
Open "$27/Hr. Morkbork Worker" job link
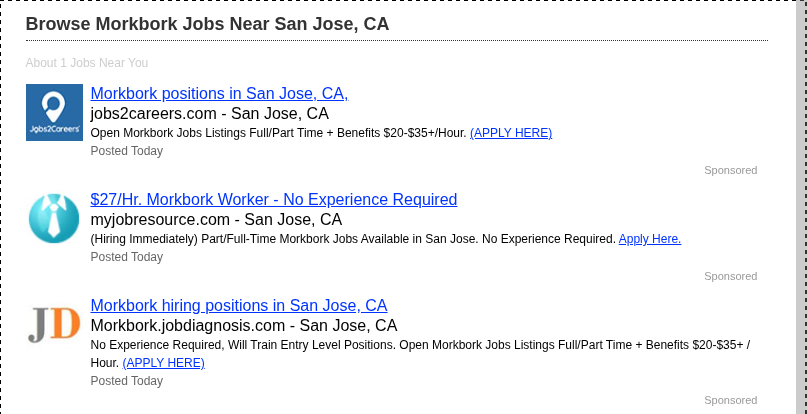click(273, 200)
